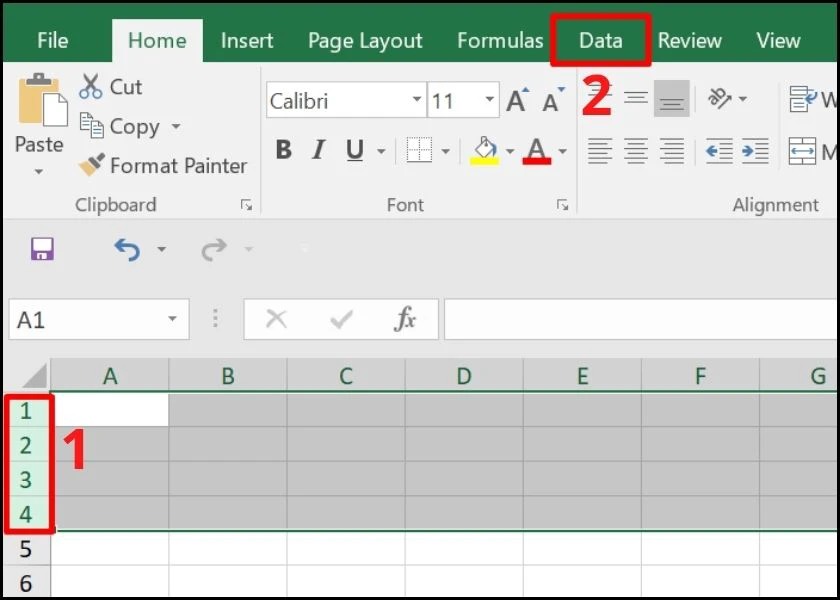Open the File tab
The height and width of the screenshot is (600, 840).
(x=52, y=41)
